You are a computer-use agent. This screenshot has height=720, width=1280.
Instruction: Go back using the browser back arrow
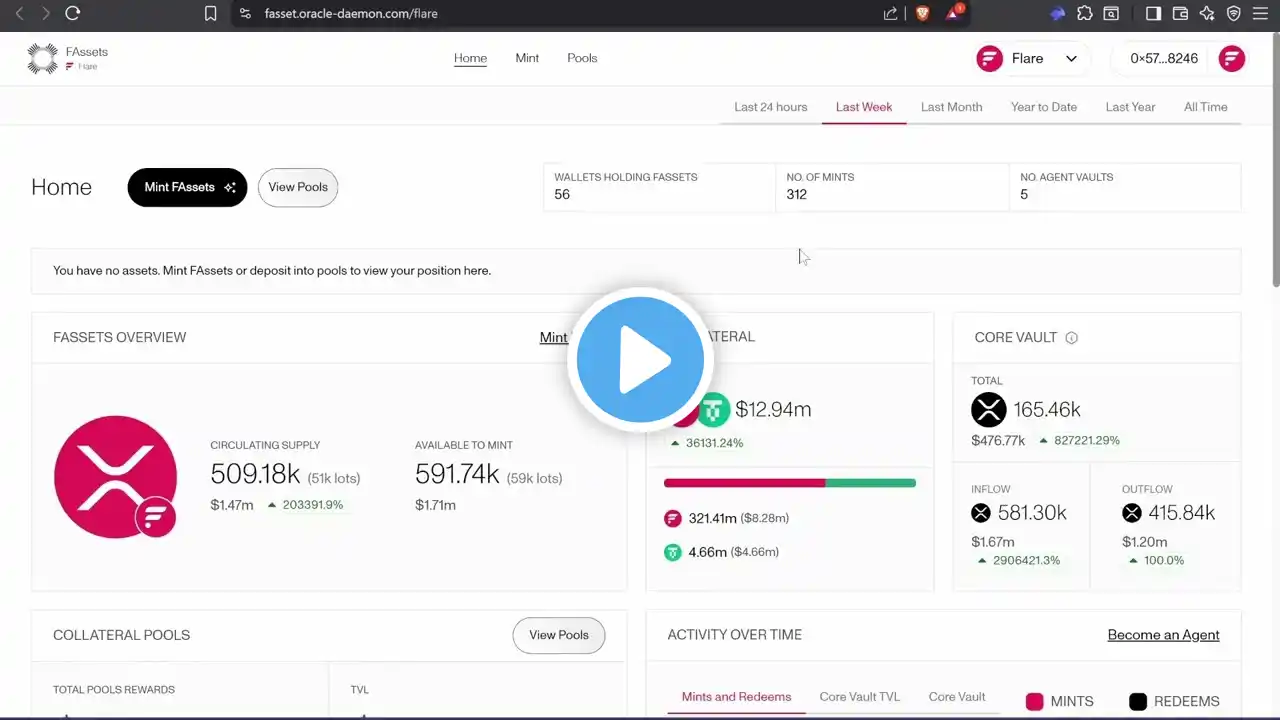pyautogui.click(x=19, y=13)
